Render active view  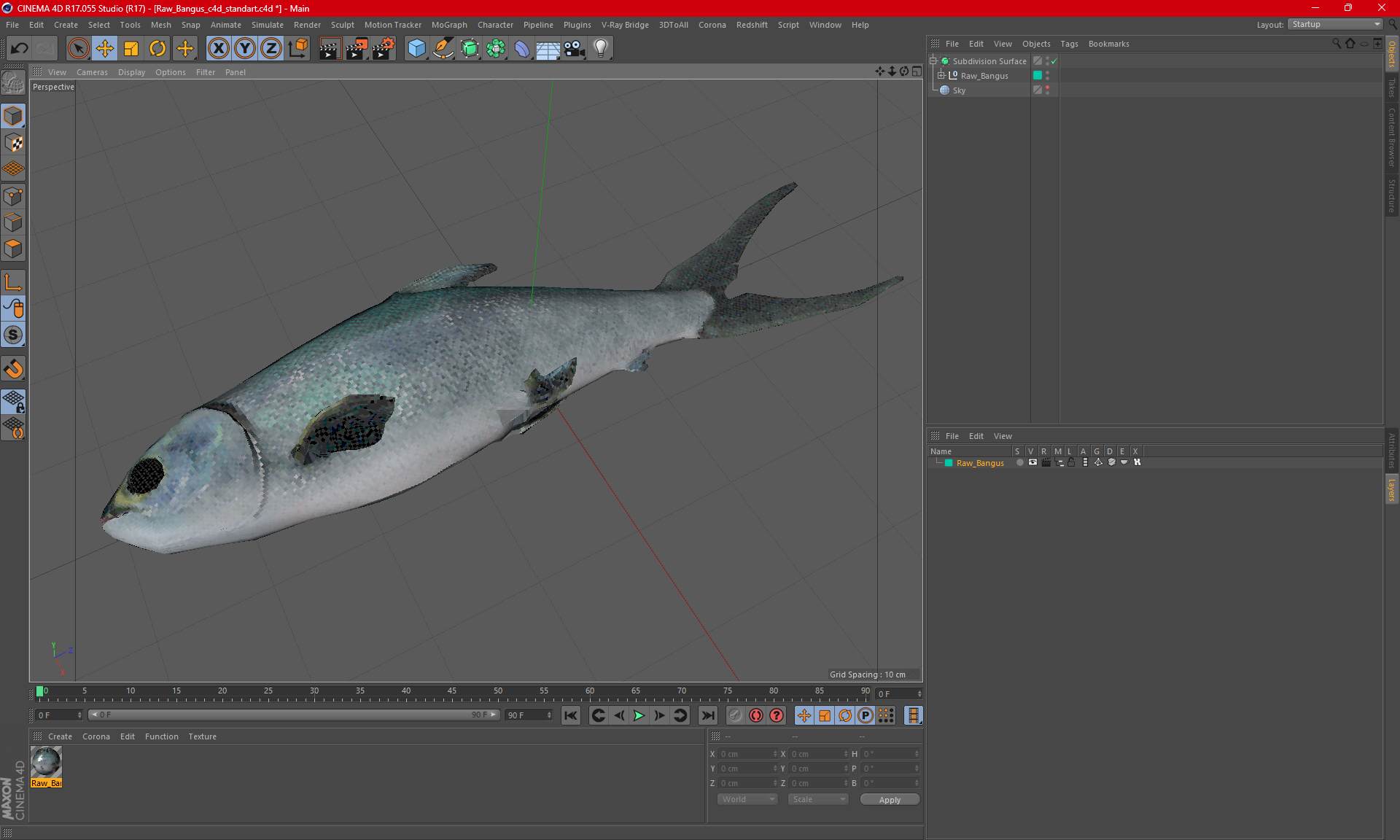point(330,49)
